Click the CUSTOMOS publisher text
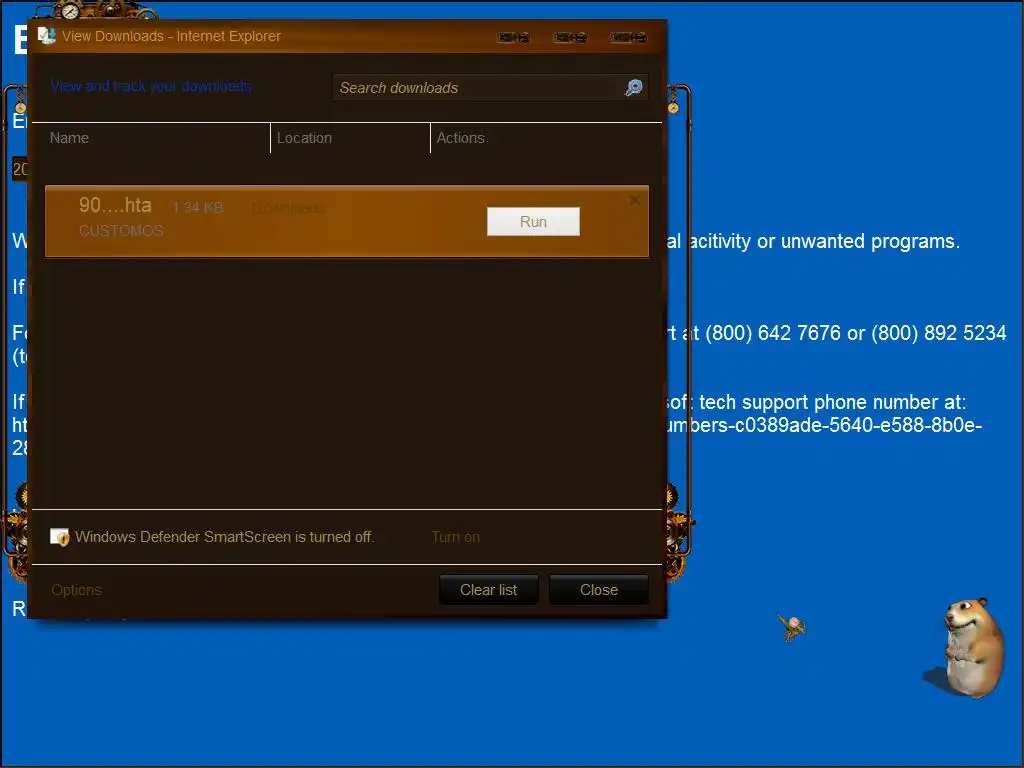Viewport: 1024px width, 768px height. (x=121, y=231)
